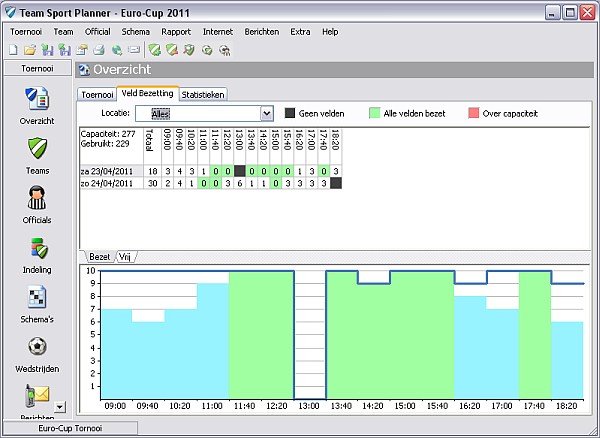This screenshot has height=438, width=600.
Task: Open the Officials sidebar section
Action: [x=37, y=205]
